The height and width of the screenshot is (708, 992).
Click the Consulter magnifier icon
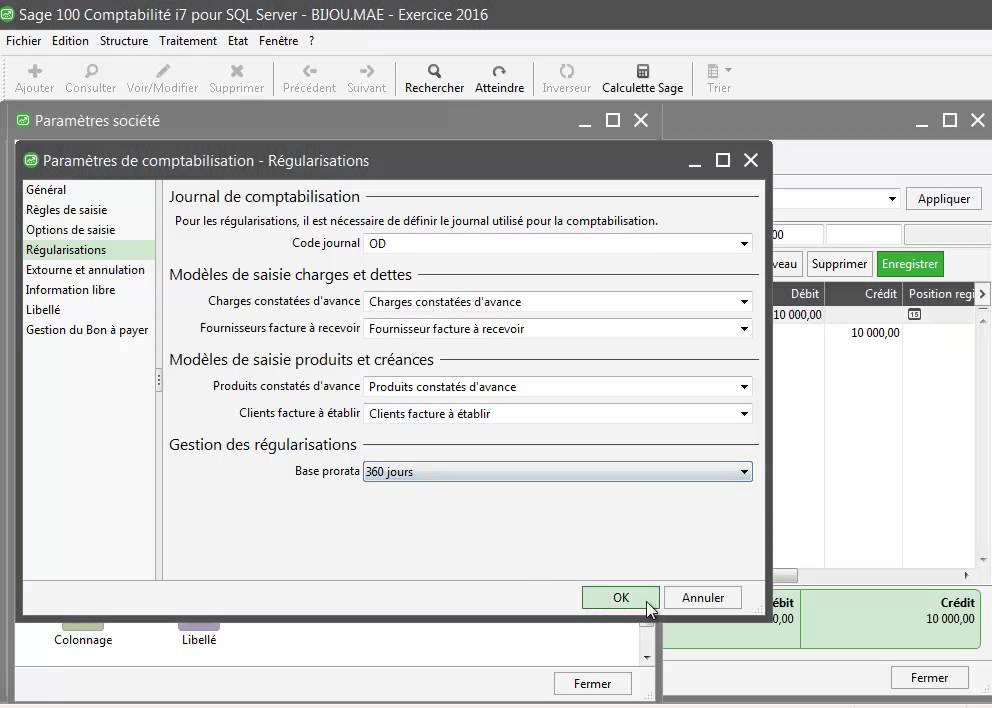click(x=91, y=71)
